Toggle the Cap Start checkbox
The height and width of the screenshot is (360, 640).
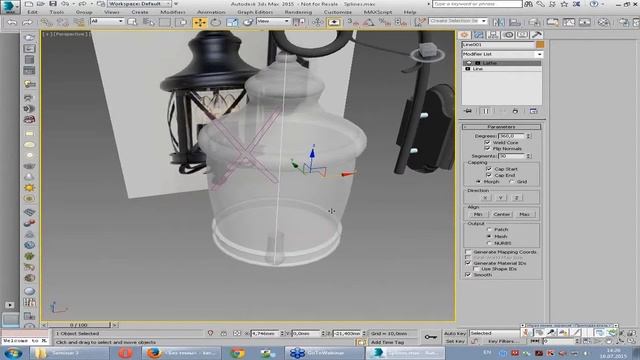[x=489, y=169]
